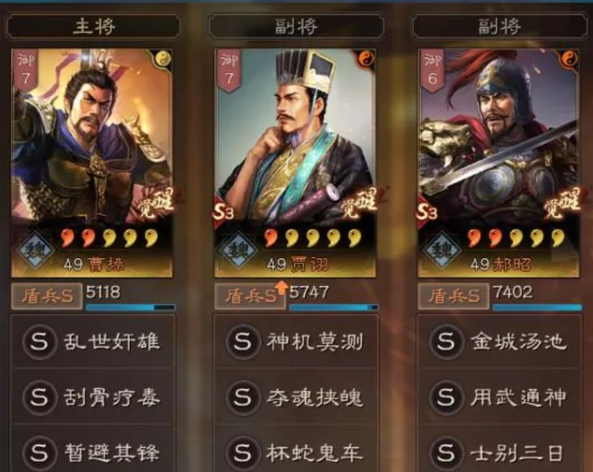Image resolution: width=593 pixels, height=472 pixels.
Task: Tap the yin-yang icon on 郝昭's card
Action: 568,59
